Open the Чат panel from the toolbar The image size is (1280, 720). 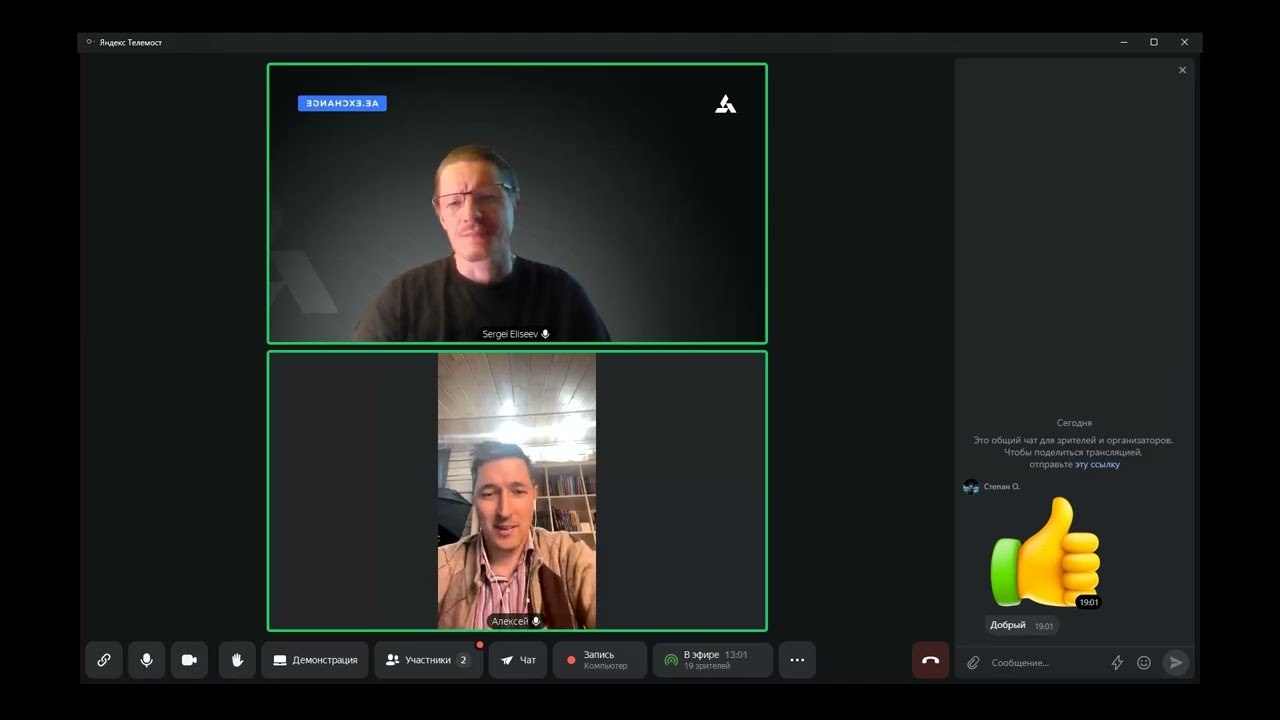518,660
